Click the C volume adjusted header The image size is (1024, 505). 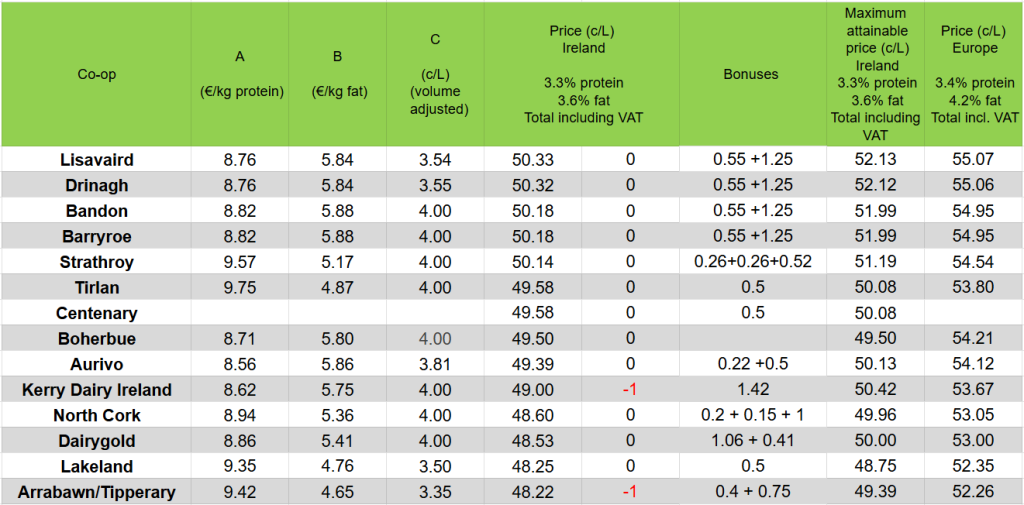(x=435, y=74)
